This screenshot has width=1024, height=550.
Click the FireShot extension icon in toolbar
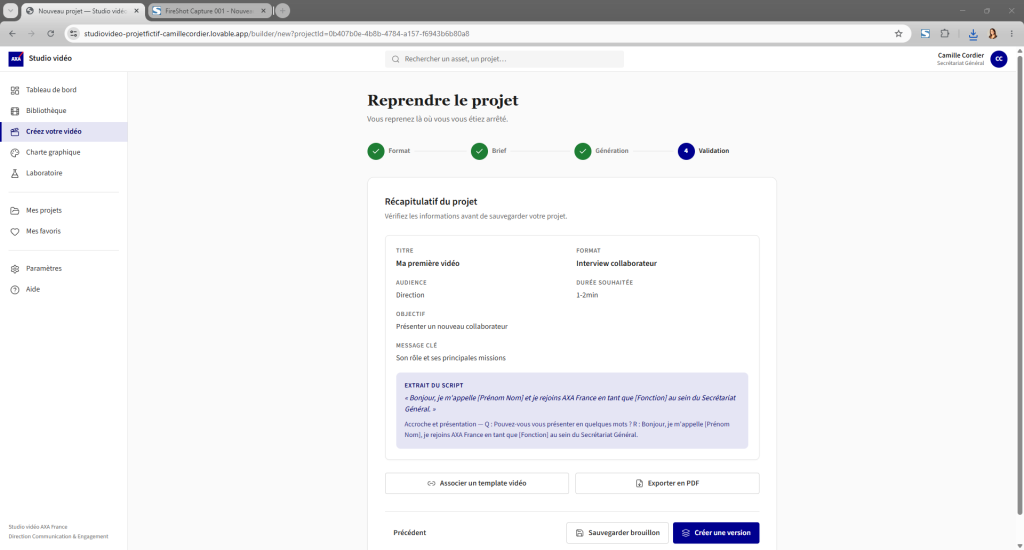[x=925, y=34]
